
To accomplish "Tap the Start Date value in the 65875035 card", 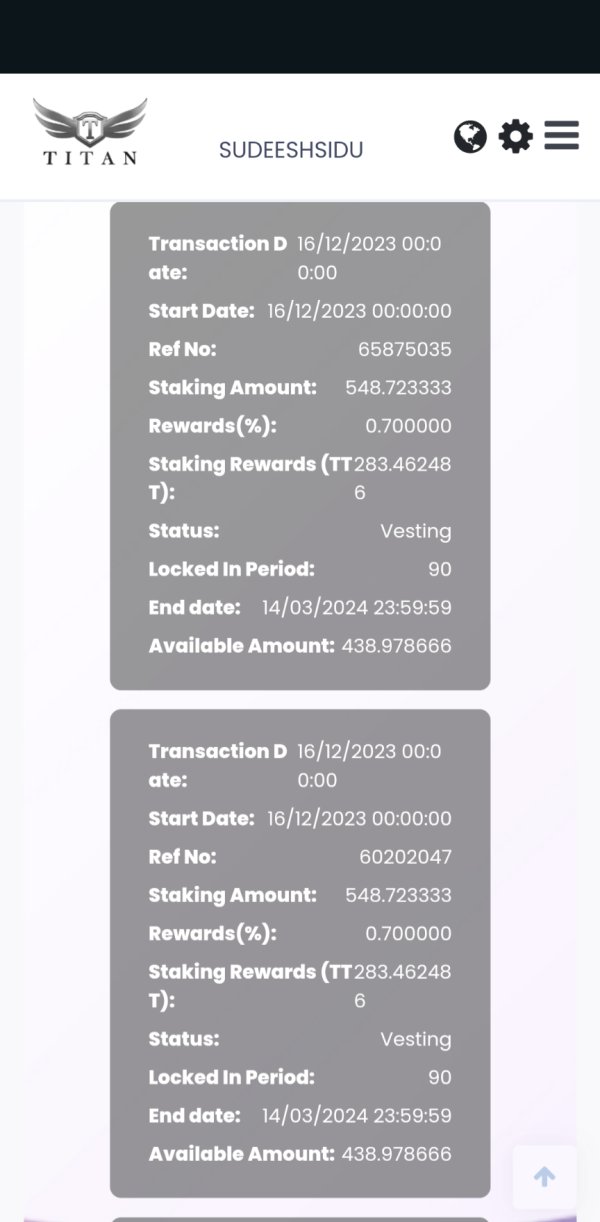I will [359, 311].
